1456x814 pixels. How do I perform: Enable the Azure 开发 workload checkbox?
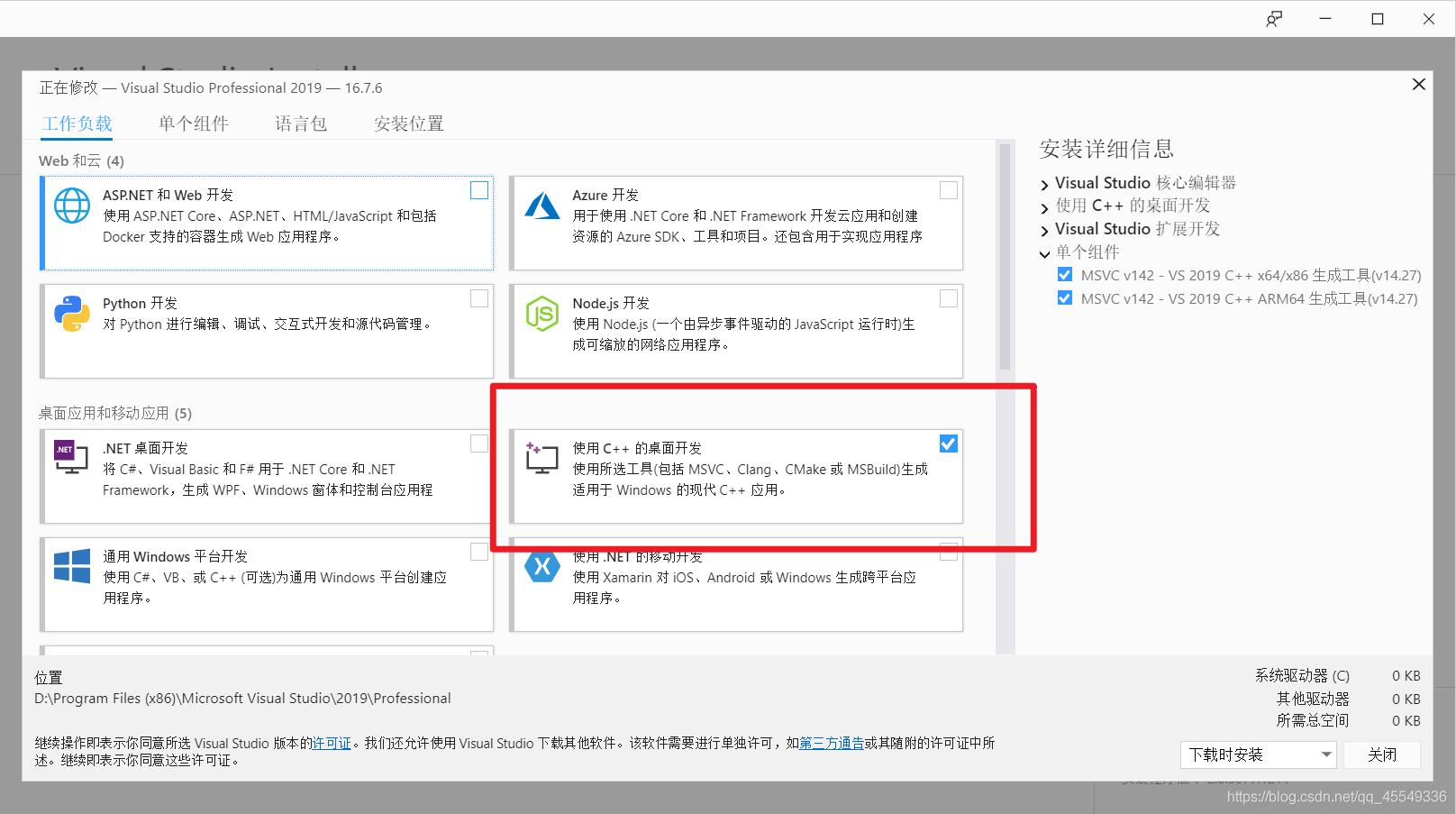pos(949,190)
